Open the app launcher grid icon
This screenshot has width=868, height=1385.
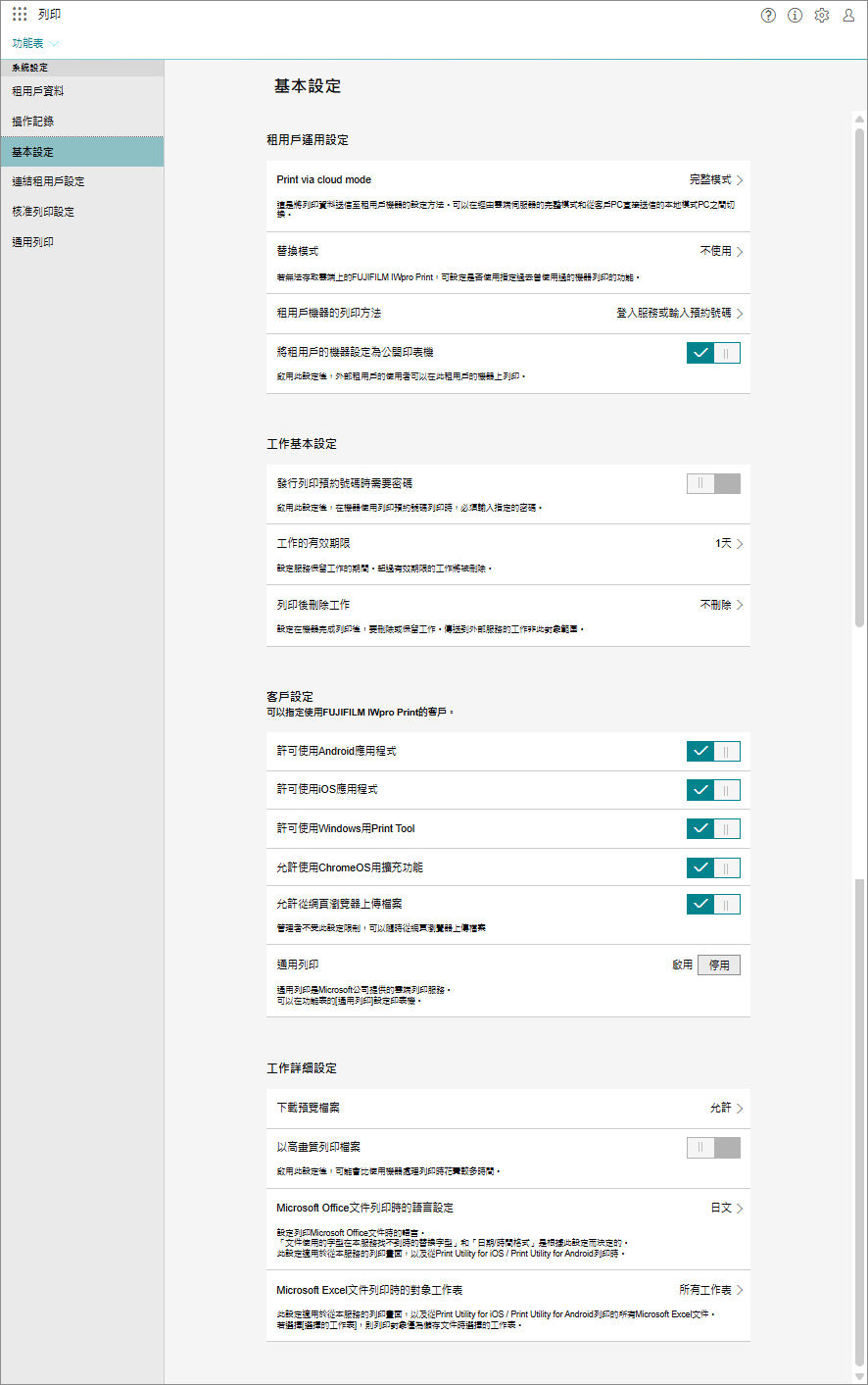tap(20, 15)
